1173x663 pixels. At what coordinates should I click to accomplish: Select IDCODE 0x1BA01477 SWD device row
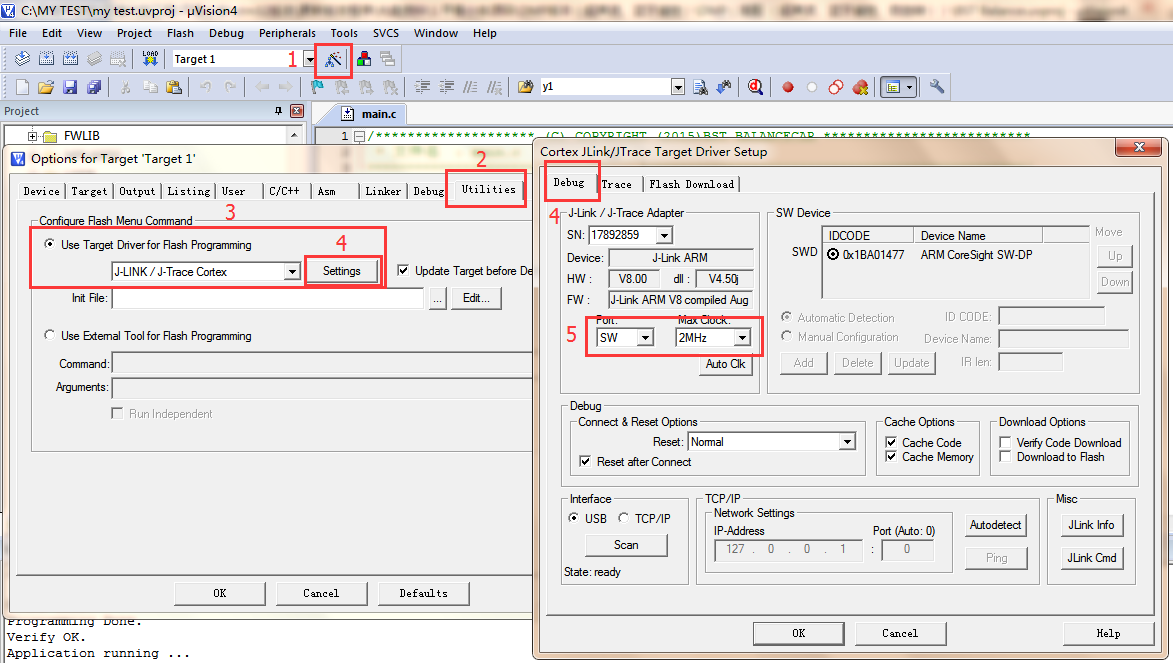click(955, 254)
